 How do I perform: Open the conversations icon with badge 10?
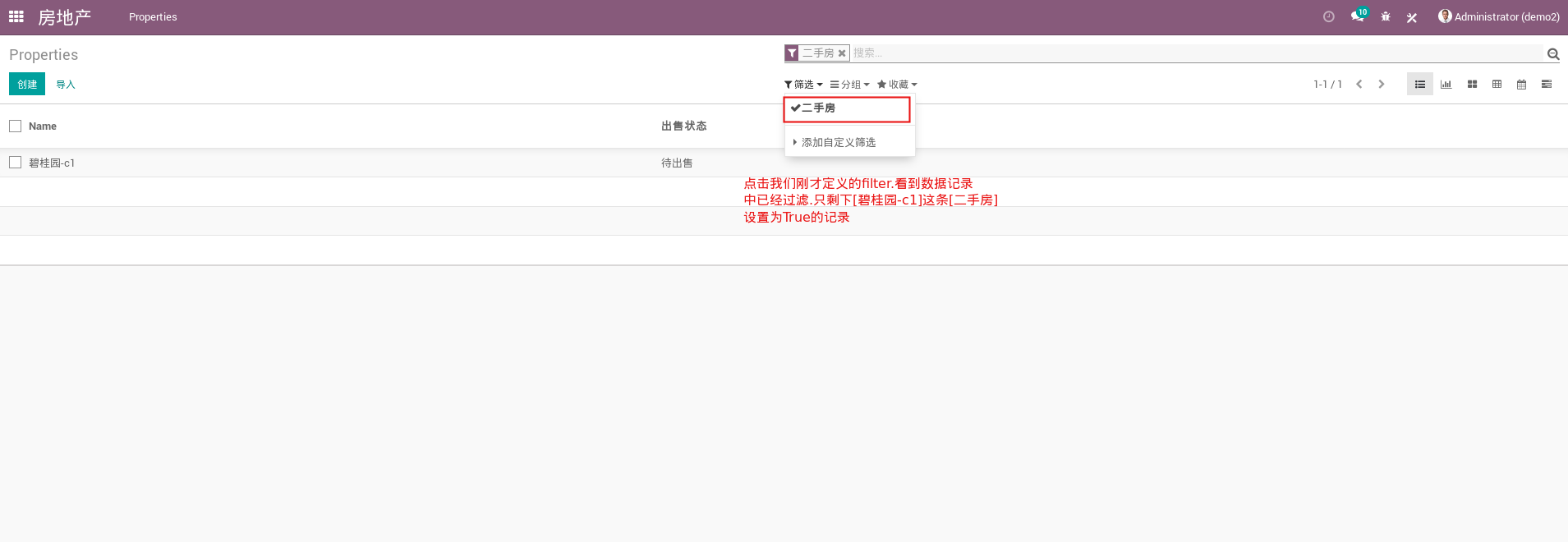(1357, 16)
